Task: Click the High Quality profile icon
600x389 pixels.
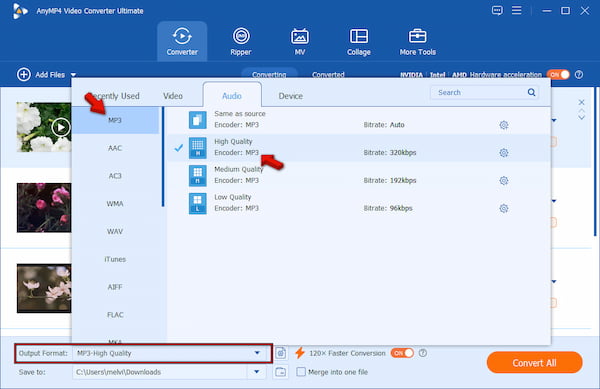Action: point(197,148)
